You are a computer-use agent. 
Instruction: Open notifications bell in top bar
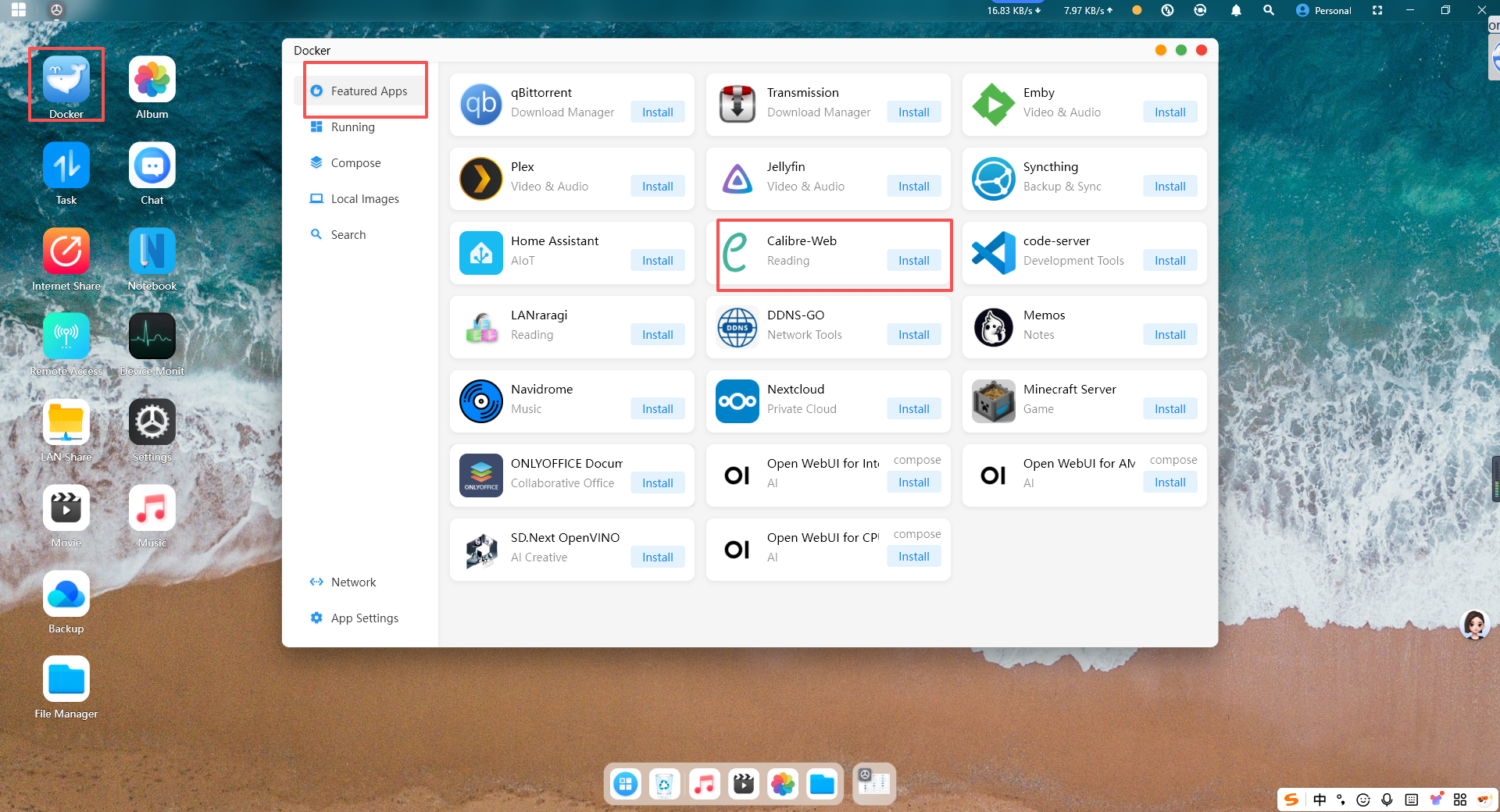click(x=1236, y=10)
